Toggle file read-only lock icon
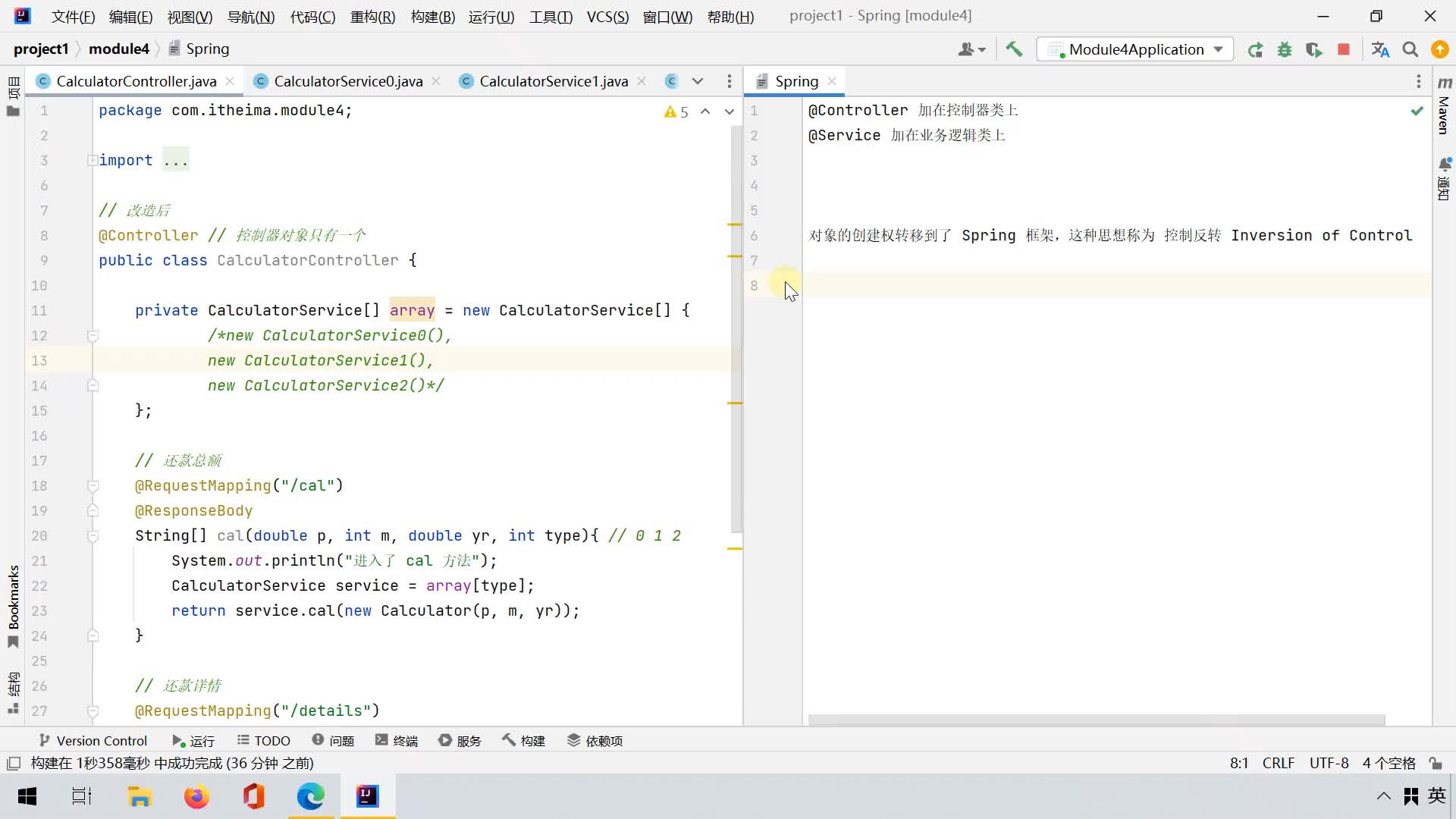1456x819 pixels. click(1435, 763)
